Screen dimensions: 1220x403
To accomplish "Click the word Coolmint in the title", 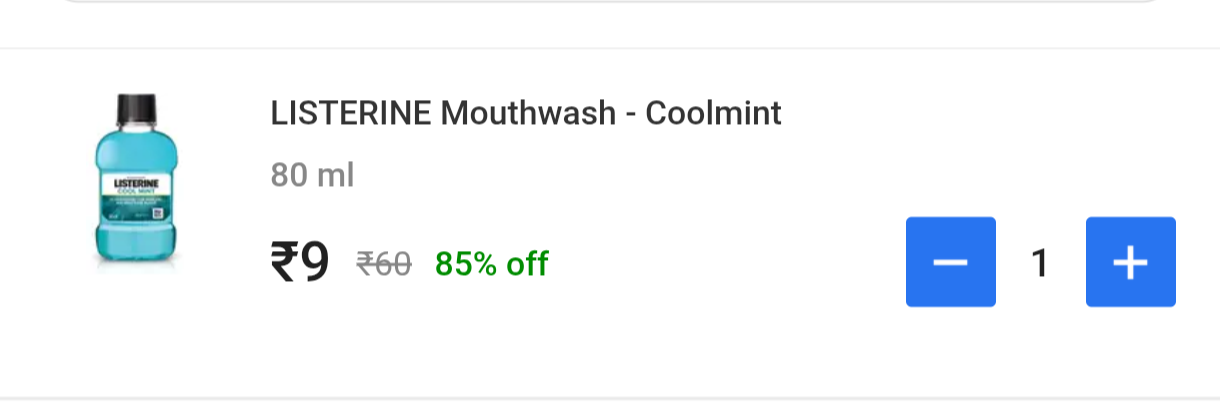I will [x=713, y=113].
